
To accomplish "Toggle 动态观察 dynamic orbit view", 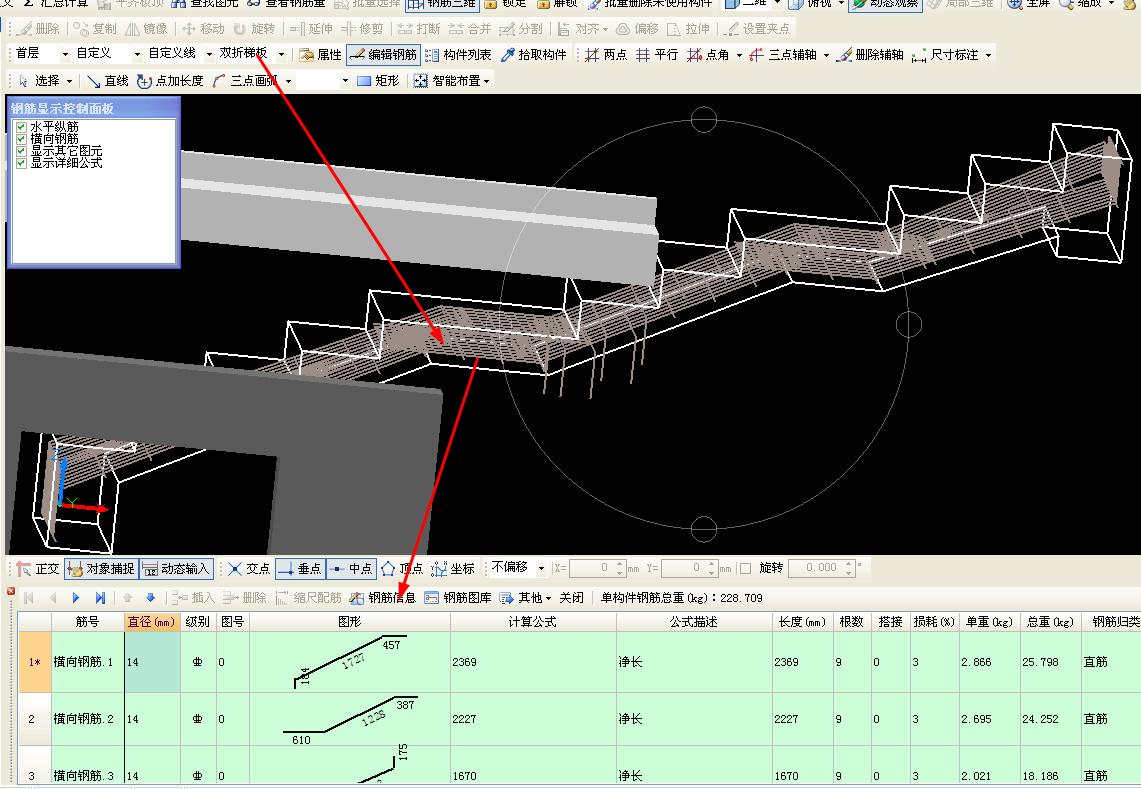I will (884, 4).
